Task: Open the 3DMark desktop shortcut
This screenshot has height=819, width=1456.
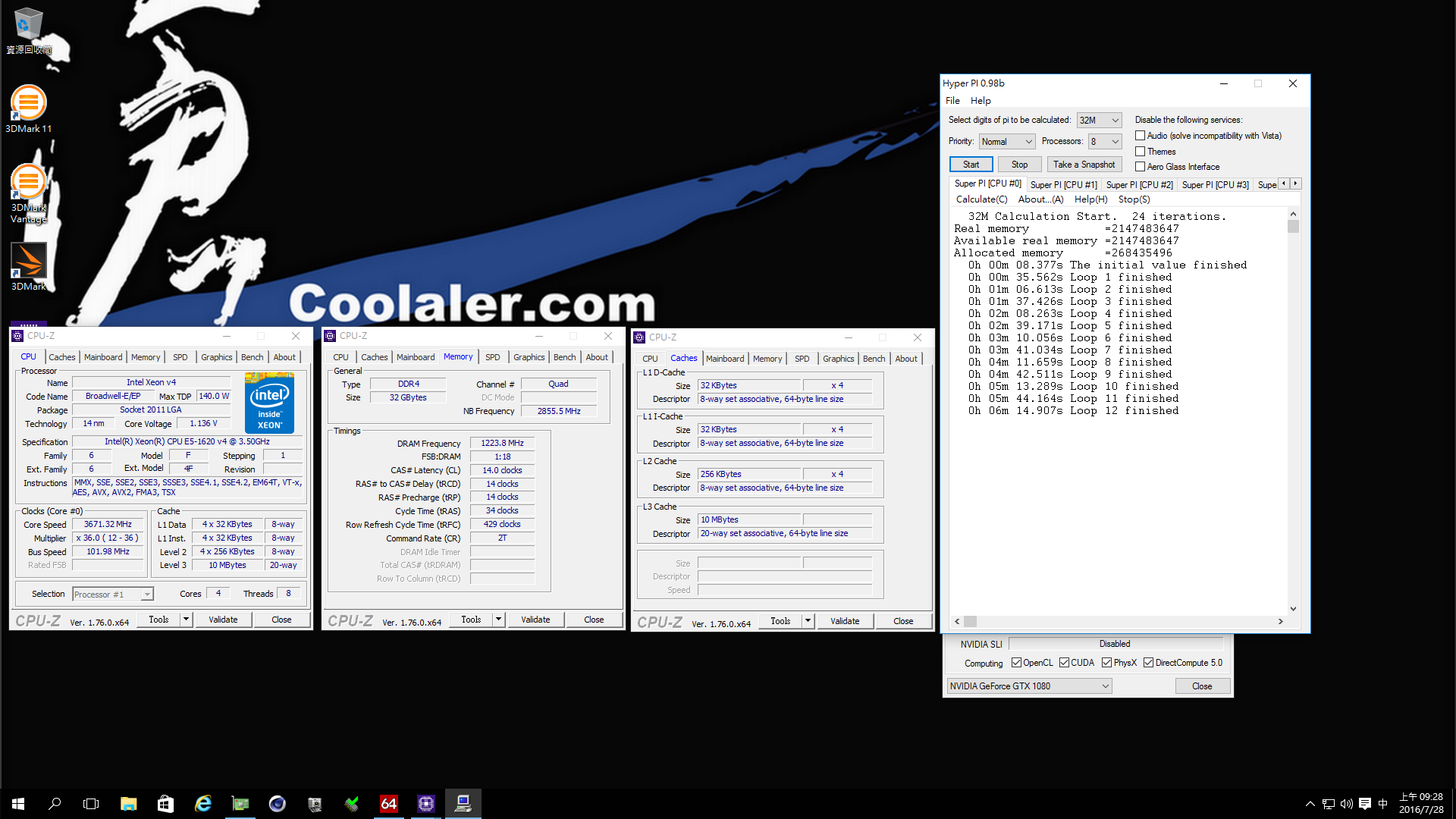Action: click(28, 266)
